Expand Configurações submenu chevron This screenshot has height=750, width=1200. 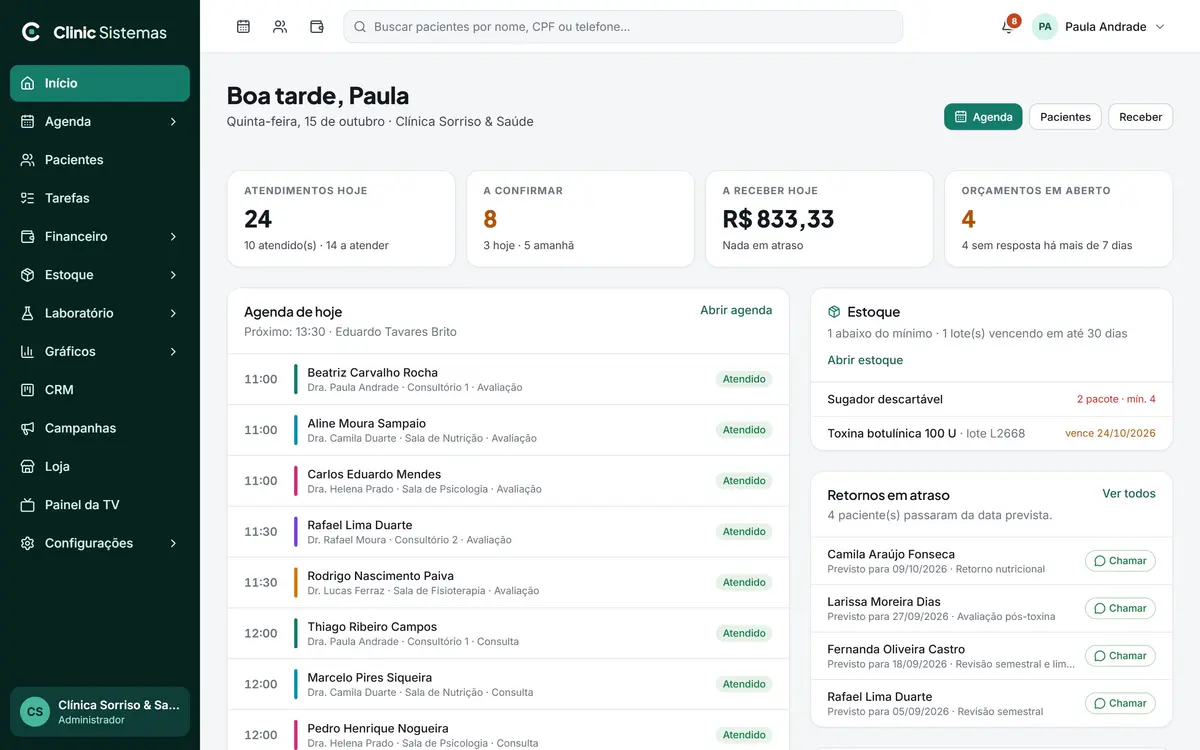click(173, 543)
